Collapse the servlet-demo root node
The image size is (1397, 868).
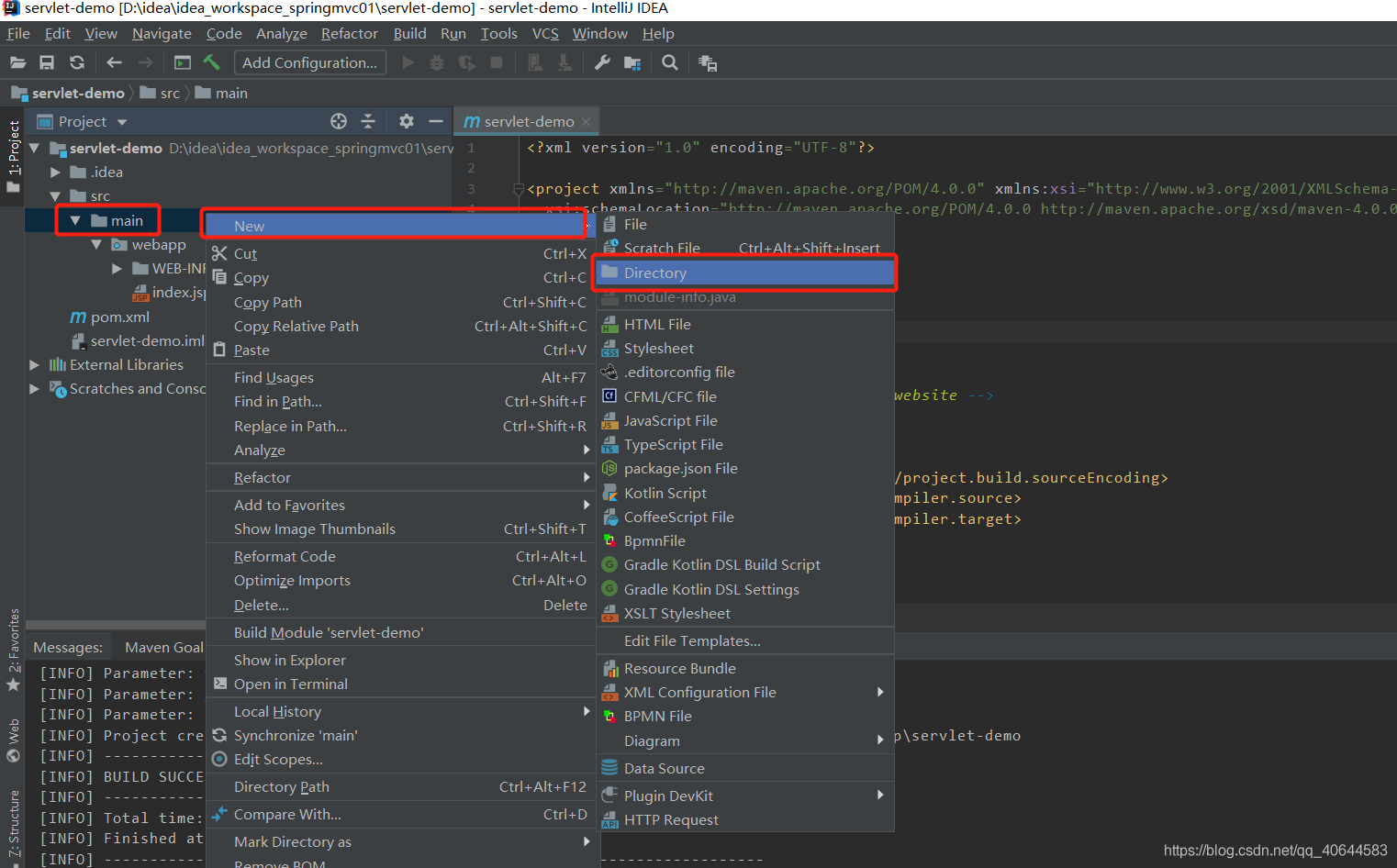34,148
